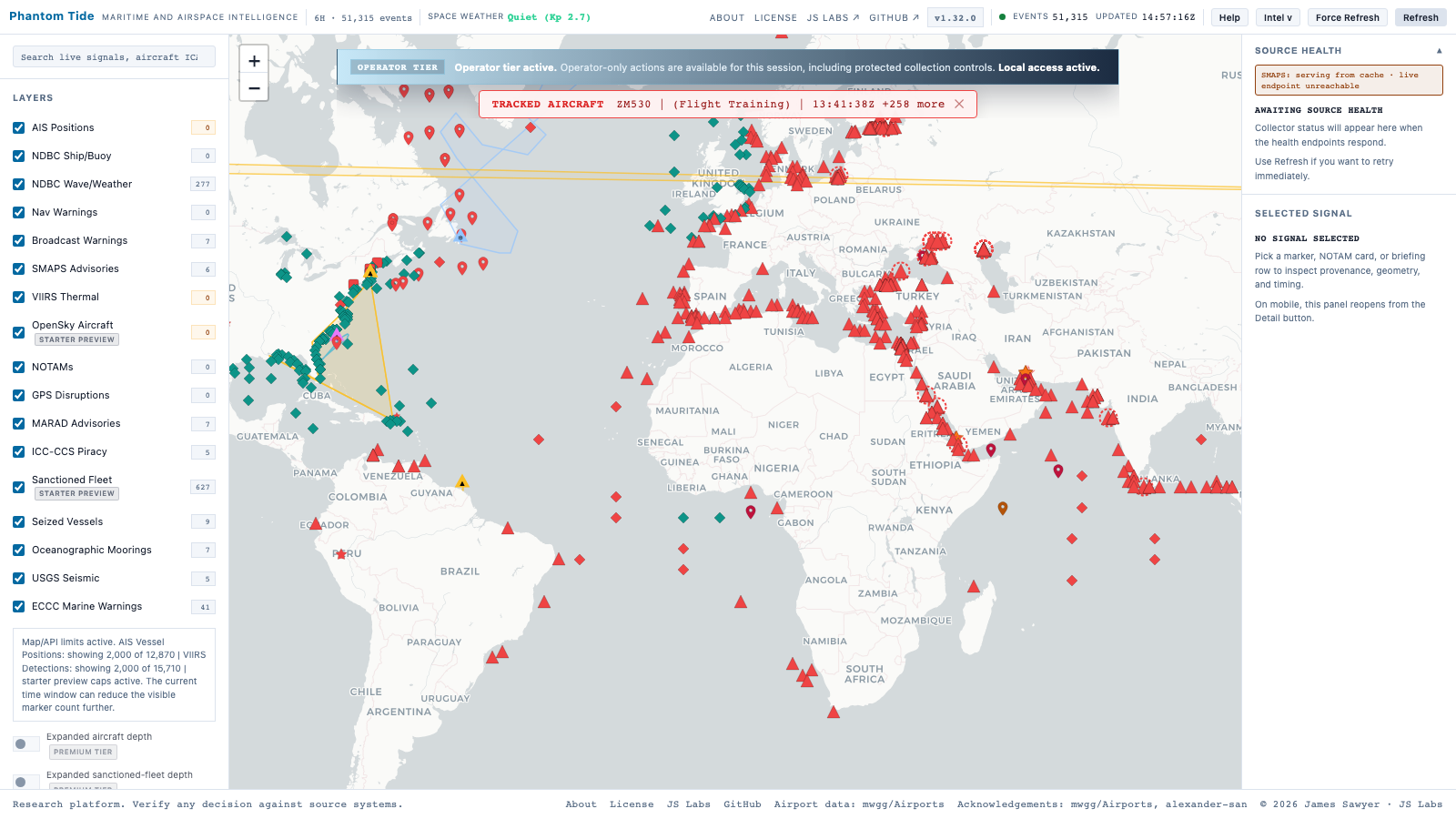Click the Force Refresh button
Screen dimensions: 1456x819
click(1347, 17)
